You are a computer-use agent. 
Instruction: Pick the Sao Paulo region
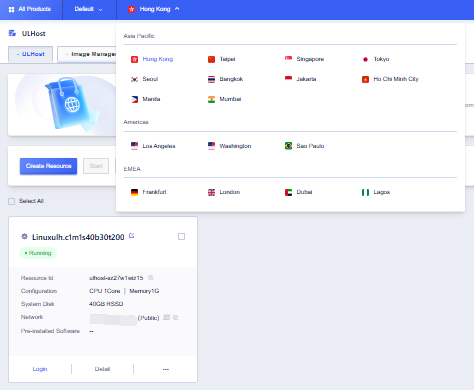(310, 146)
